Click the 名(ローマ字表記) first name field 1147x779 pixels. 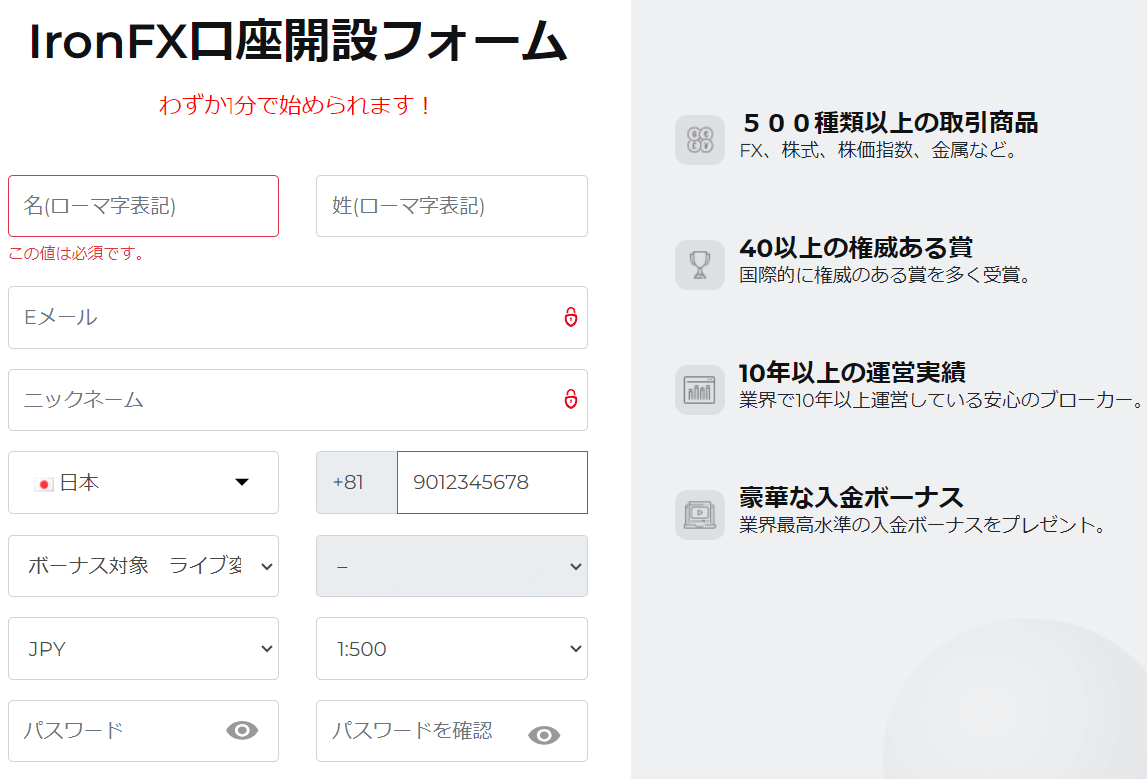tap(143, 206)
